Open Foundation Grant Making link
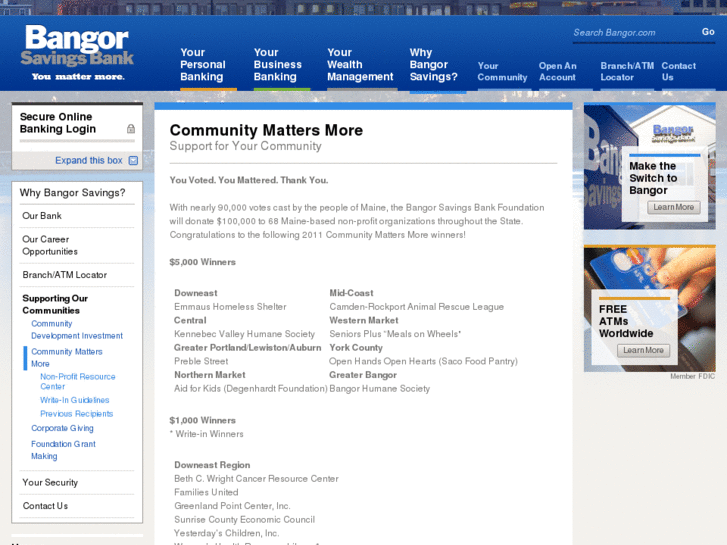The height and width of the screenshot is (545, 727). [x=63, y=450]
